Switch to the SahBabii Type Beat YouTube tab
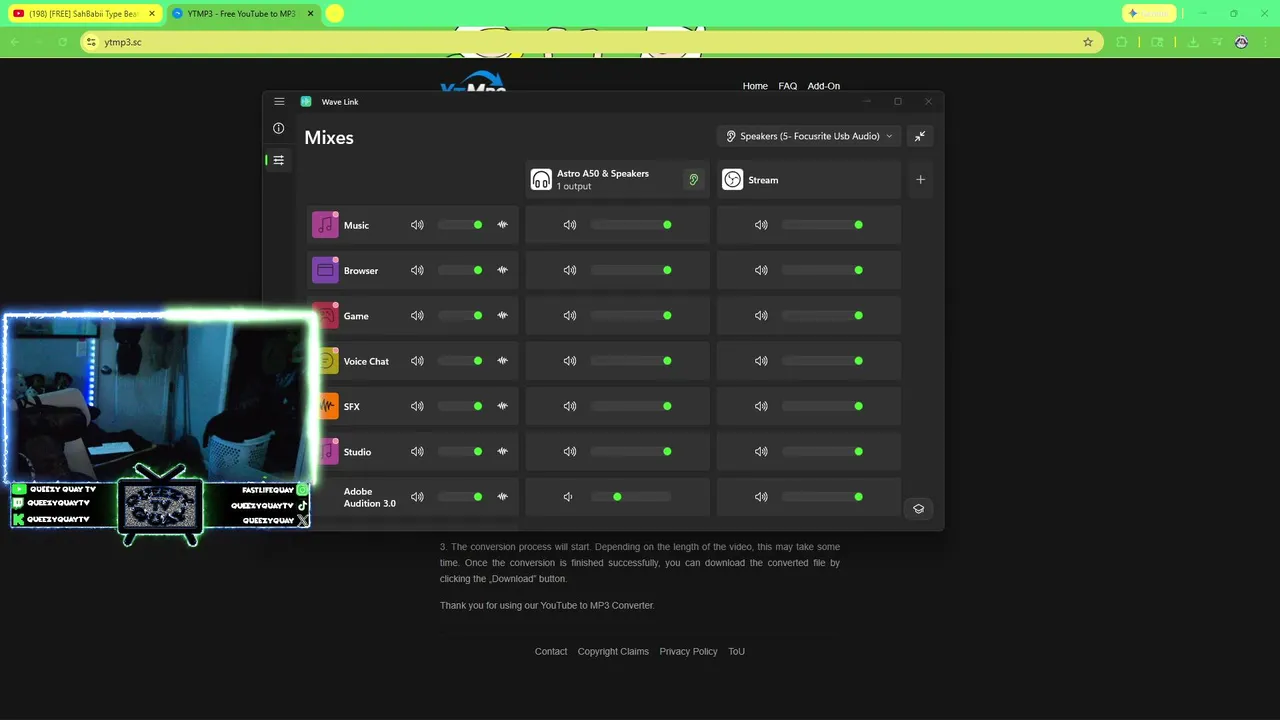 tap(83, 13)
